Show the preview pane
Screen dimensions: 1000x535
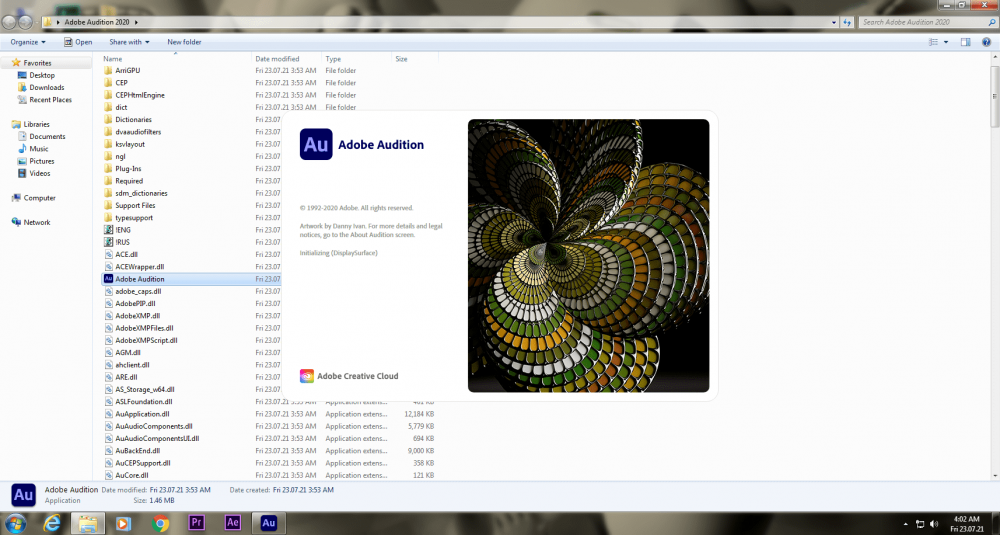pyautogui.click(x=966, y=42)
